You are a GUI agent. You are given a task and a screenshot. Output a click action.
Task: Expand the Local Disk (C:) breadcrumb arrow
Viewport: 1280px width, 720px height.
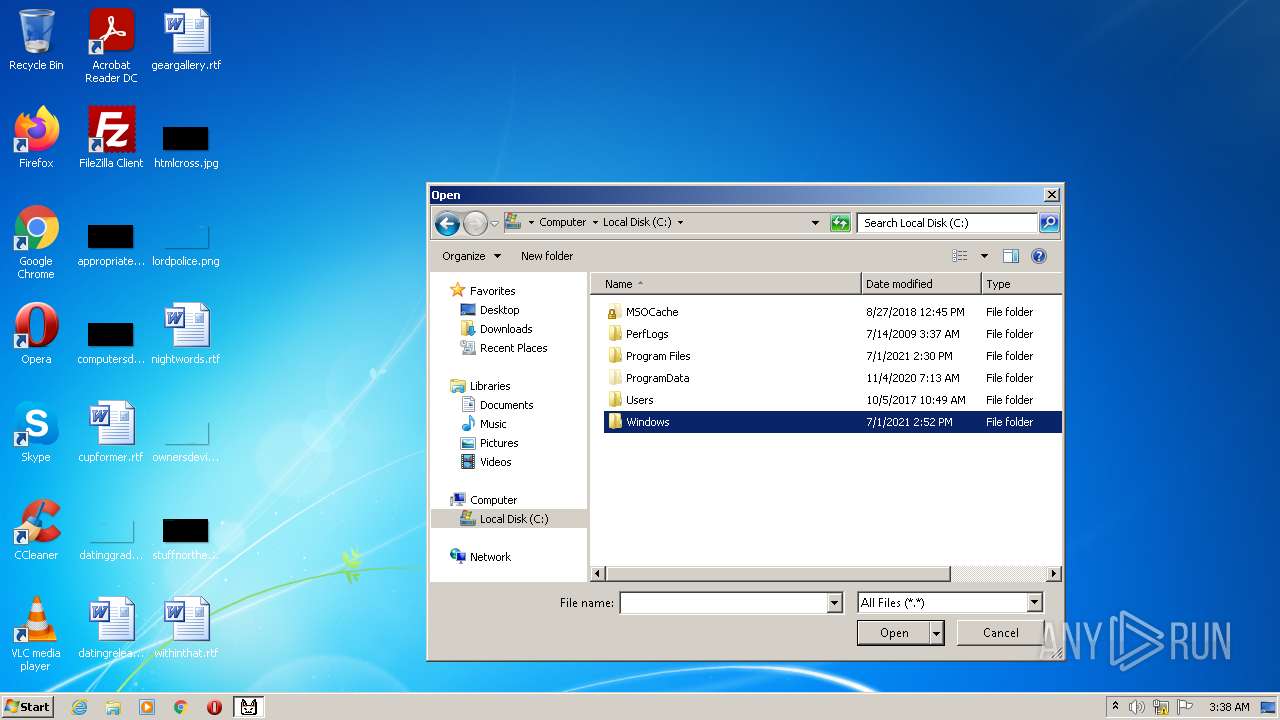(681, 223)
